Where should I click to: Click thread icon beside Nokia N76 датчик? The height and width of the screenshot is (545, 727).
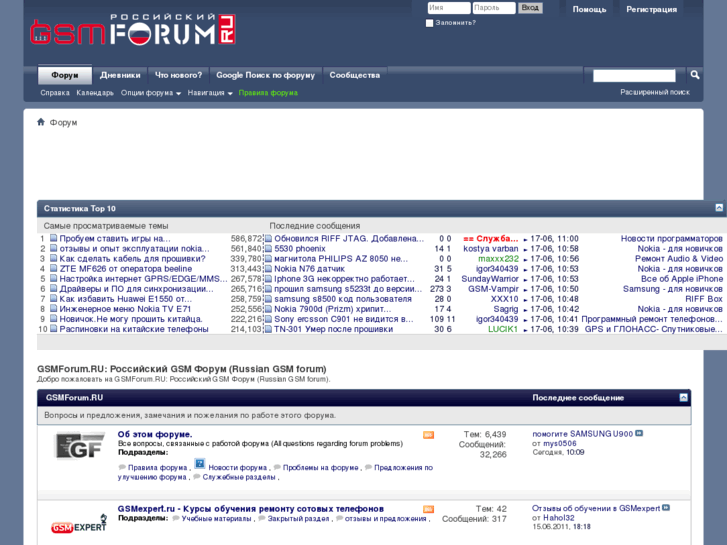(x=268, y=269)
